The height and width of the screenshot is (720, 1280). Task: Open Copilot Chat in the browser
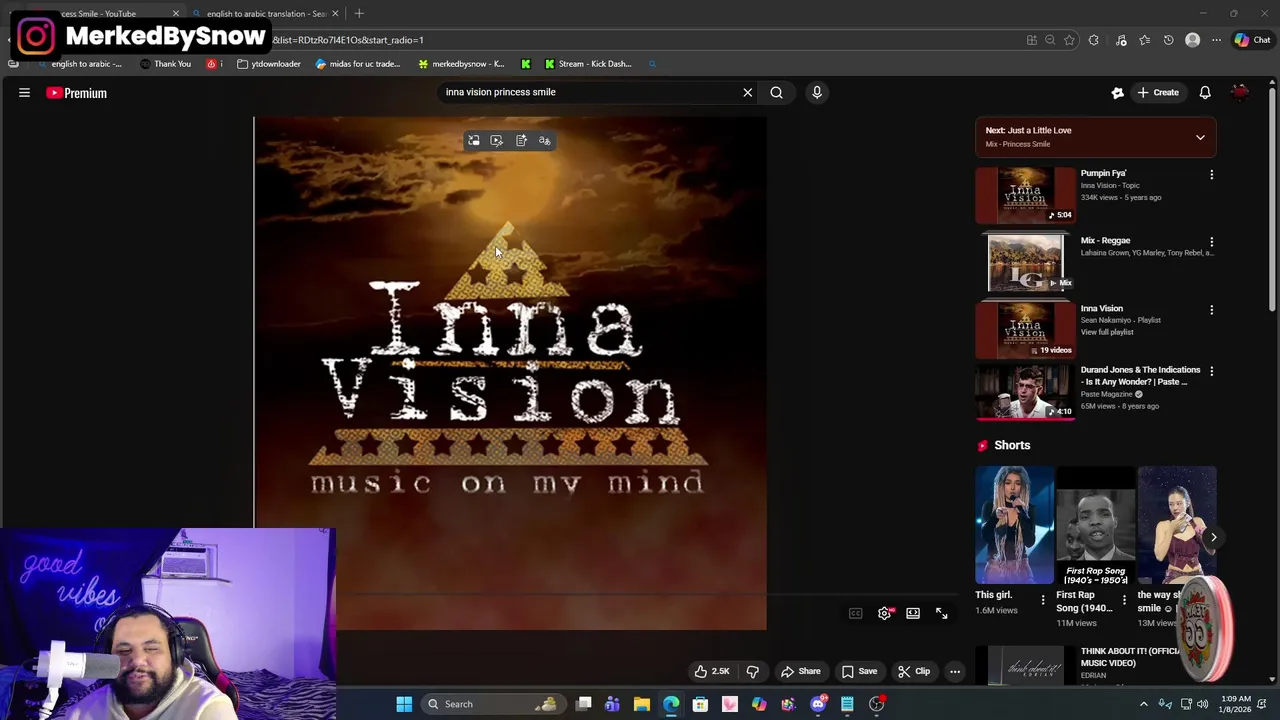tap(1252, 40)
